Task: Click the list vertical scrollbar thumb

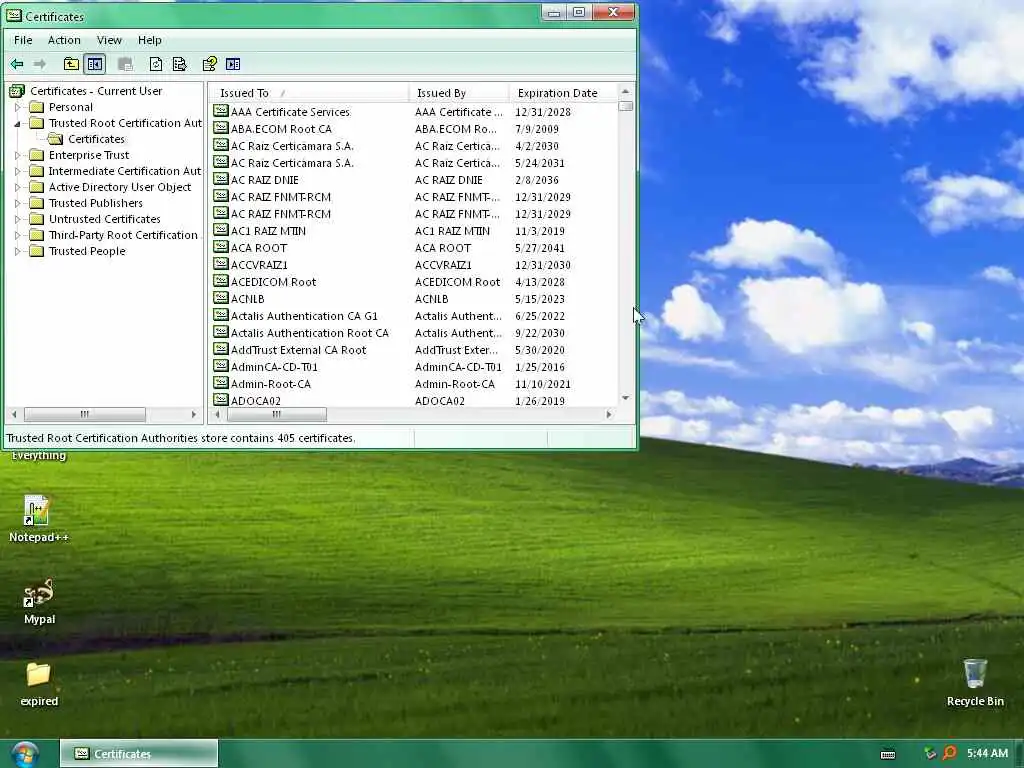Action: pos(625,106)
